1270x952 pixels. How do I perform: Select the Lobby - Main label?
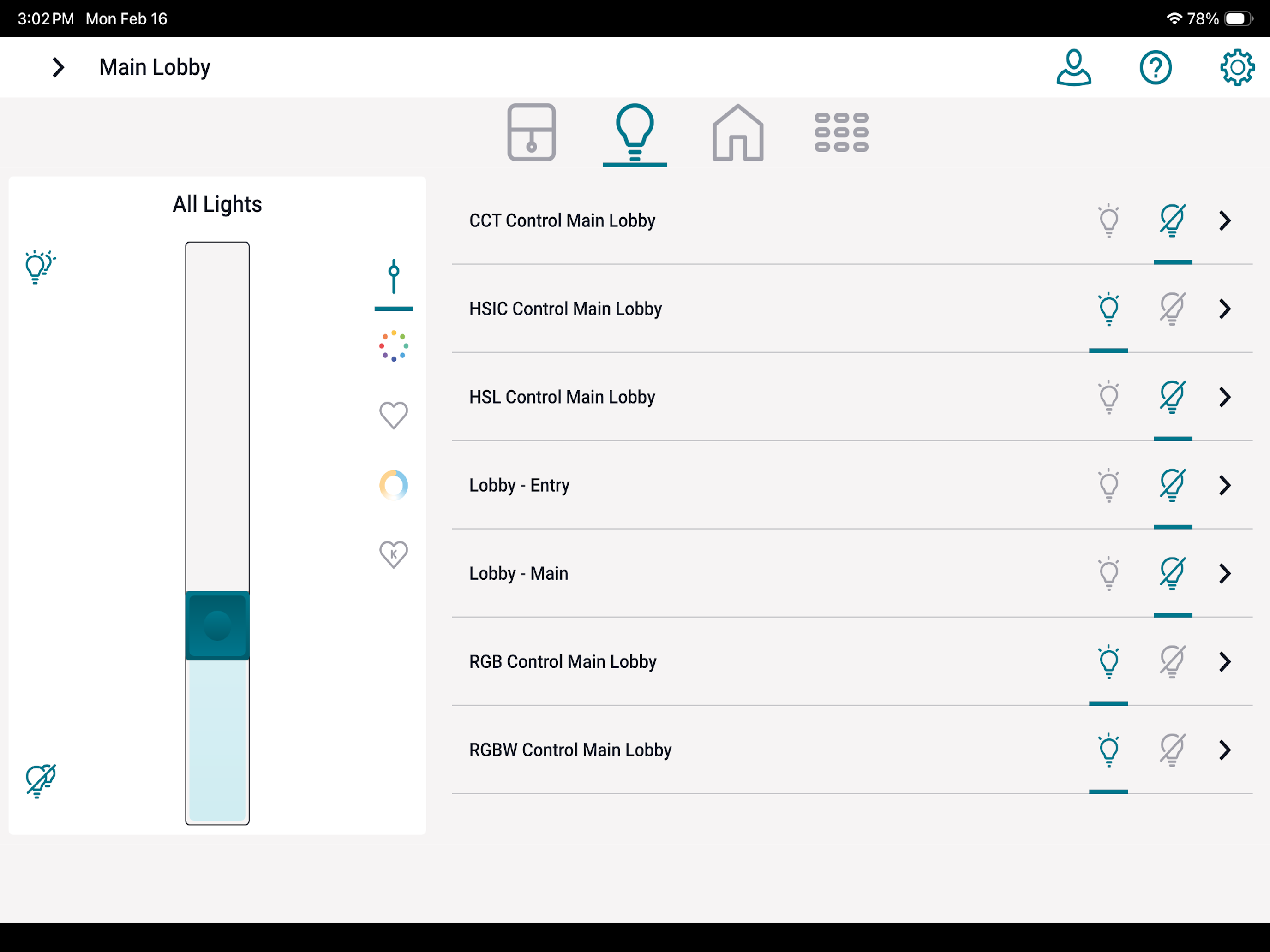[x=518, y=574]
